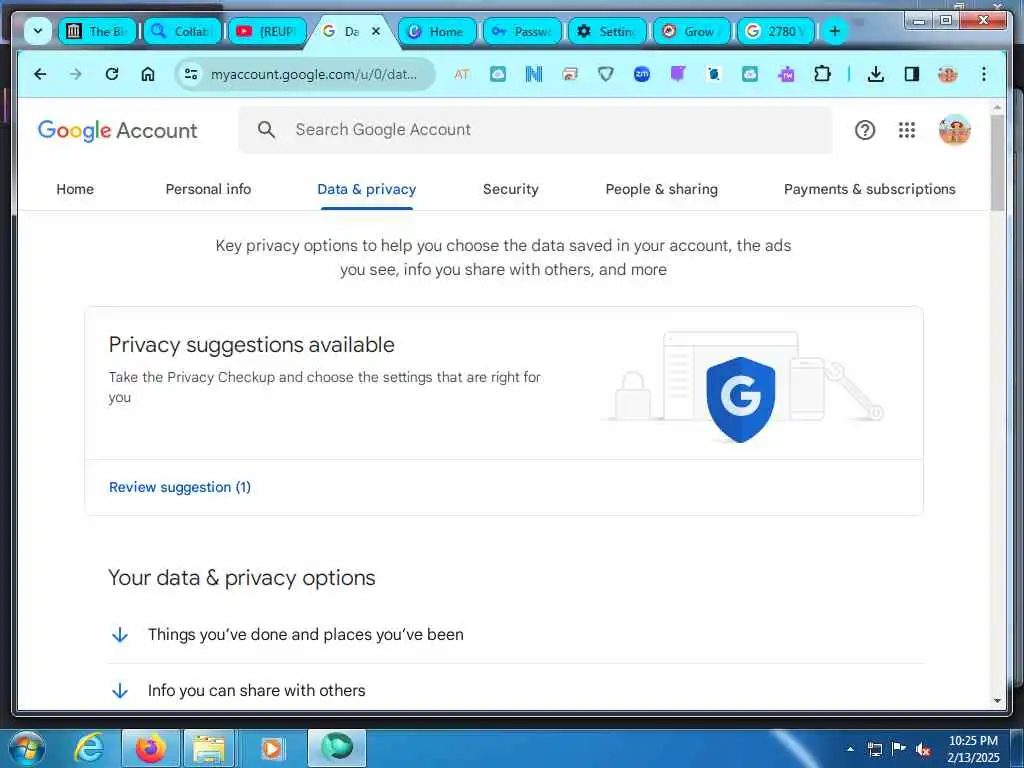Click the Privacy Checkup shield illustration

pos(741,398)
